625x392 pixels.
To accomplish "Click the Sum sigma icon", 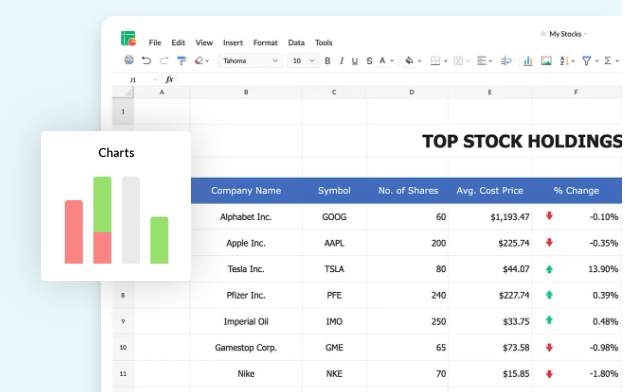I will (607, 61).
